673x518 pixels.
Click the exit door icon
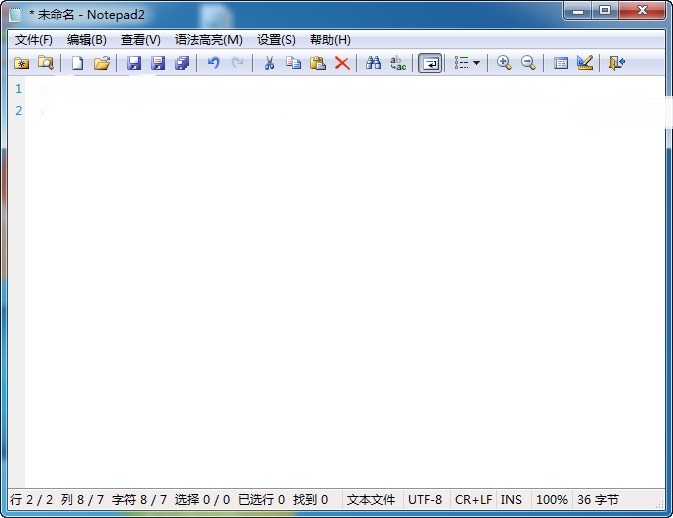pos(616,64)
